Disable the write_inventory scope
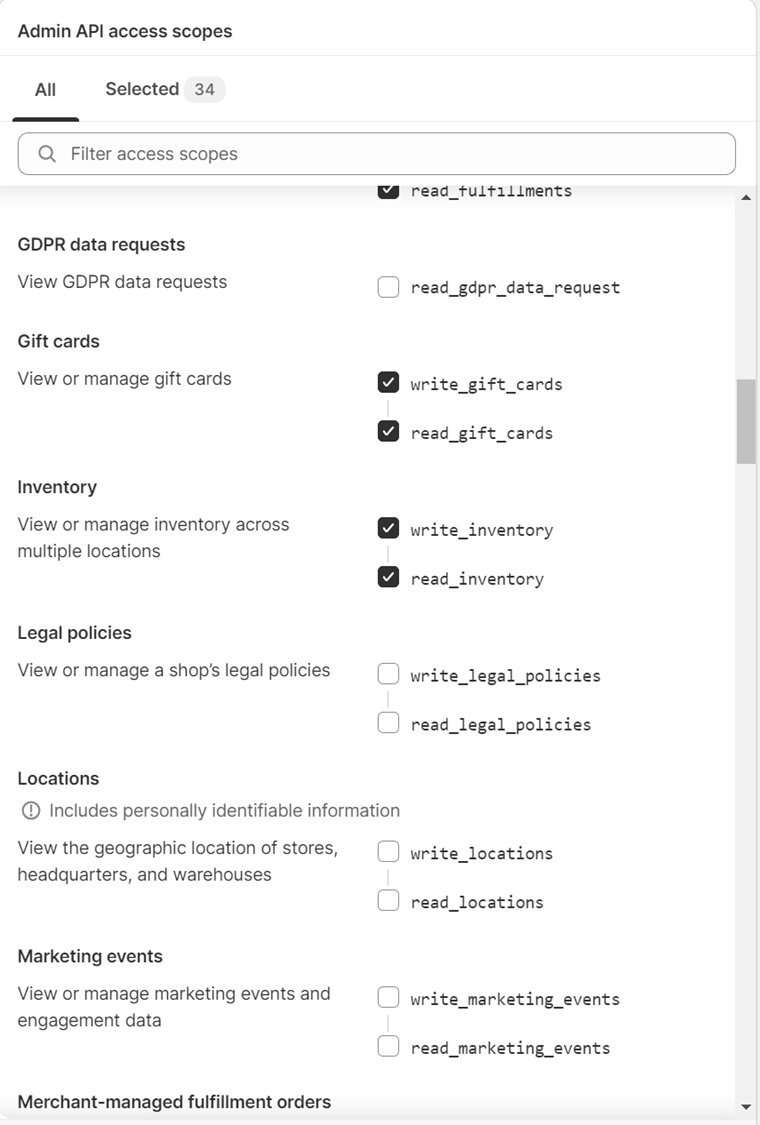The image size is (760, 1125). click(388, 528)
